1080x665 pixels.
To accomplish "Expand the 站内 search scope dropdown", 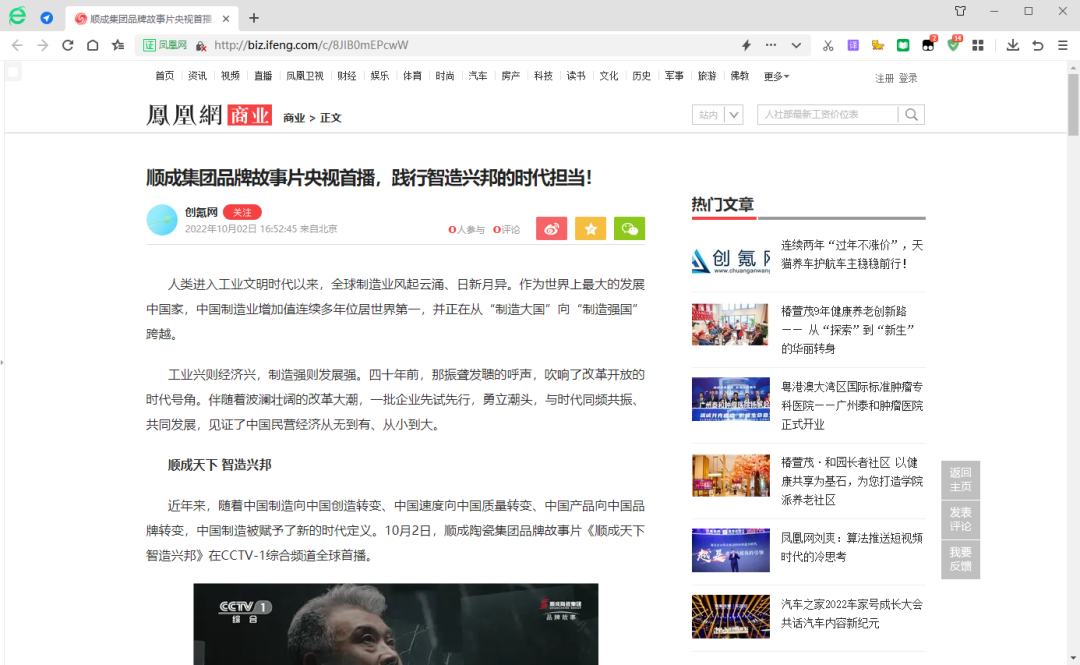I will 717,115.
